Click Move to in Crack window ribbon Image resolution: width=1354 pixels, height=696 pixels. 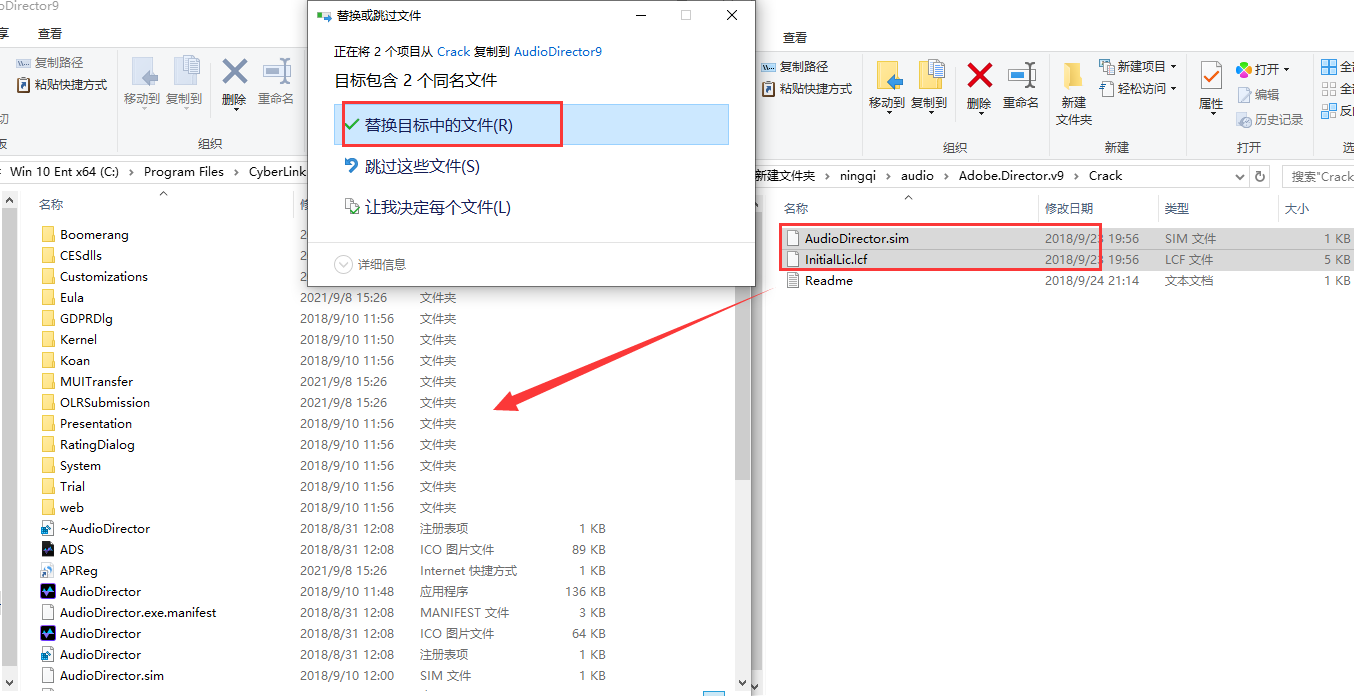pyautogui.click(x=889, y=84)
